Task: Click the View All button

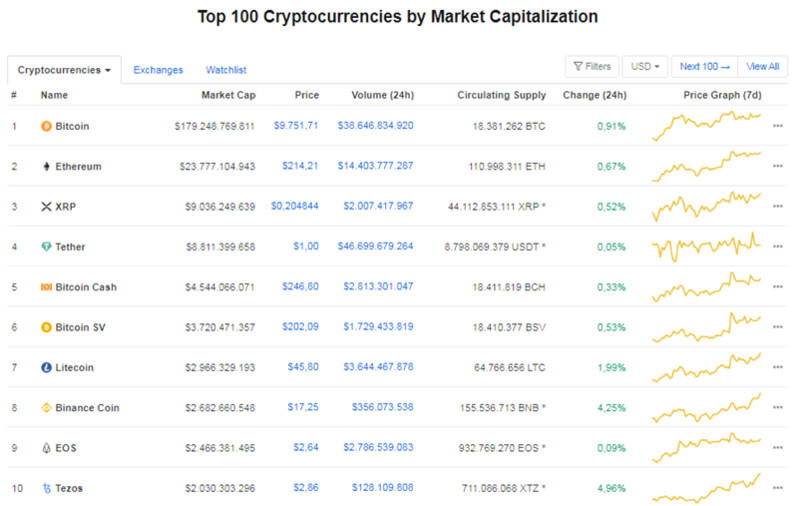Action: (x=762, y=67)
